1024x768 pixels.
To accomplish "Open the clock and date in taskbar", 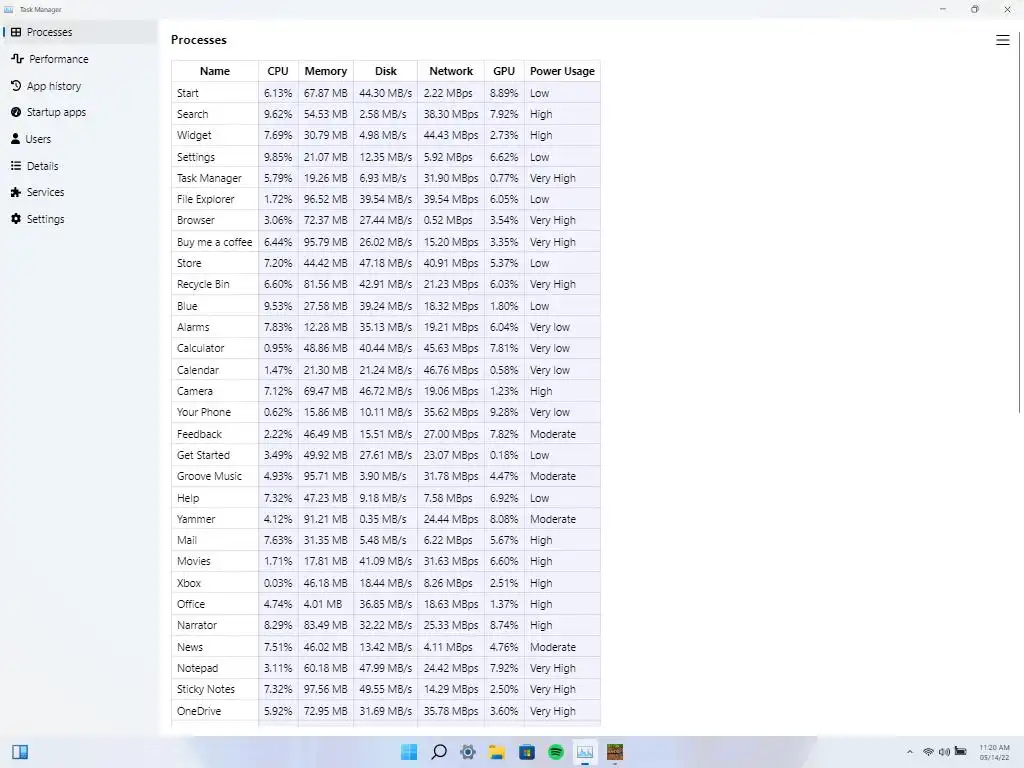I will pos(994,752).
